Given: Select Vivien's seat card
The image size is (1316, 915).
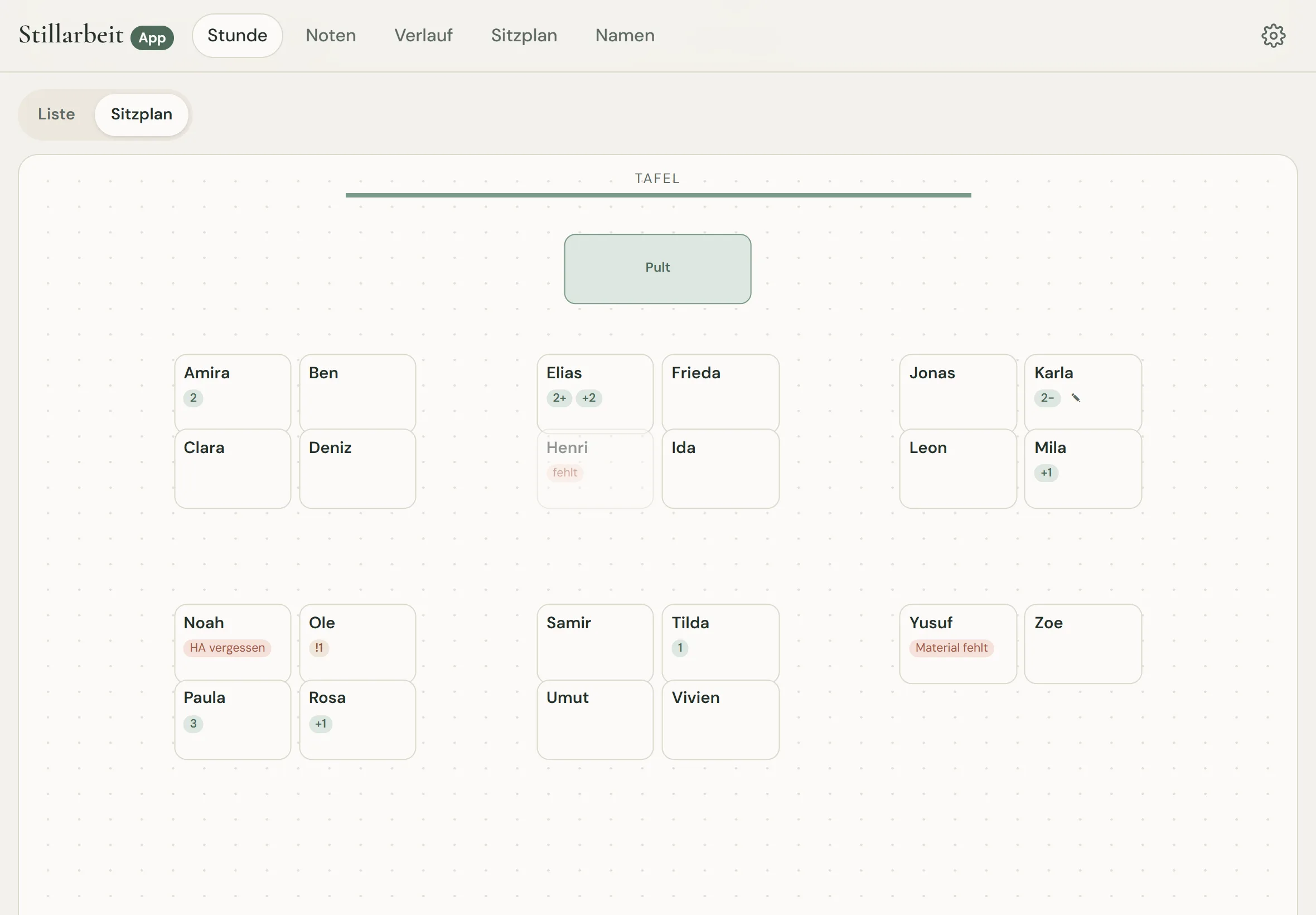Looking at the screenshot, I should [720, 720].
